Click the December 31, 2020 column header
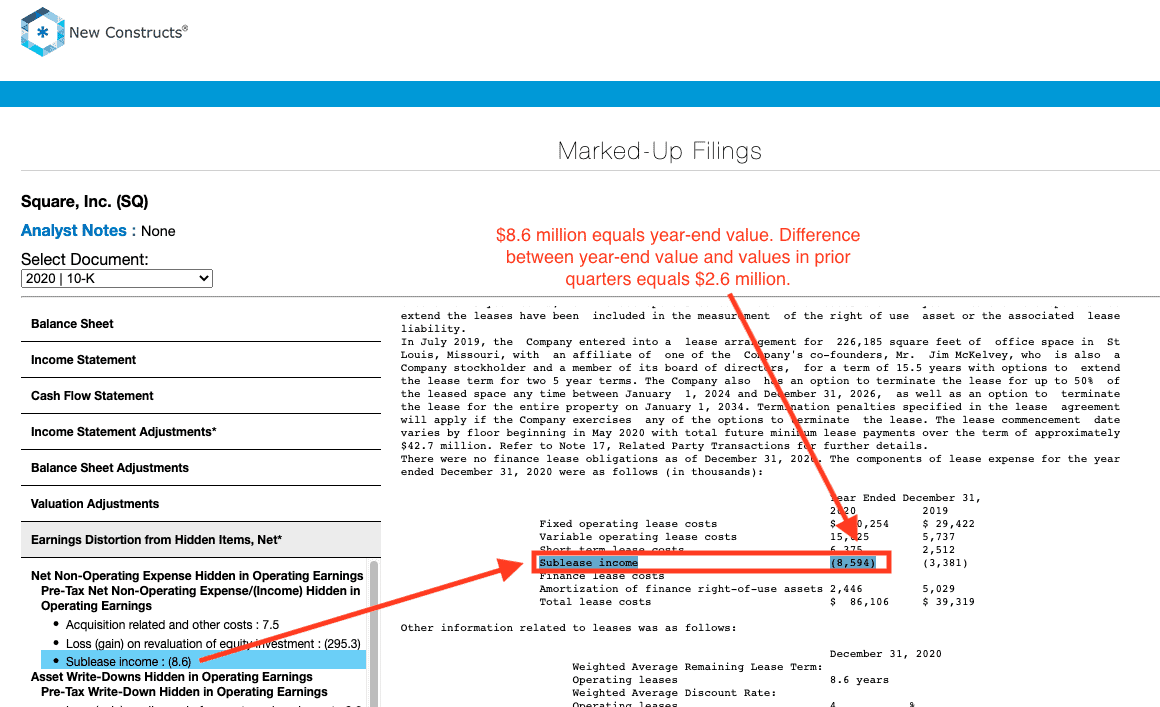1160x707 pixels. (x=886, y=654)
